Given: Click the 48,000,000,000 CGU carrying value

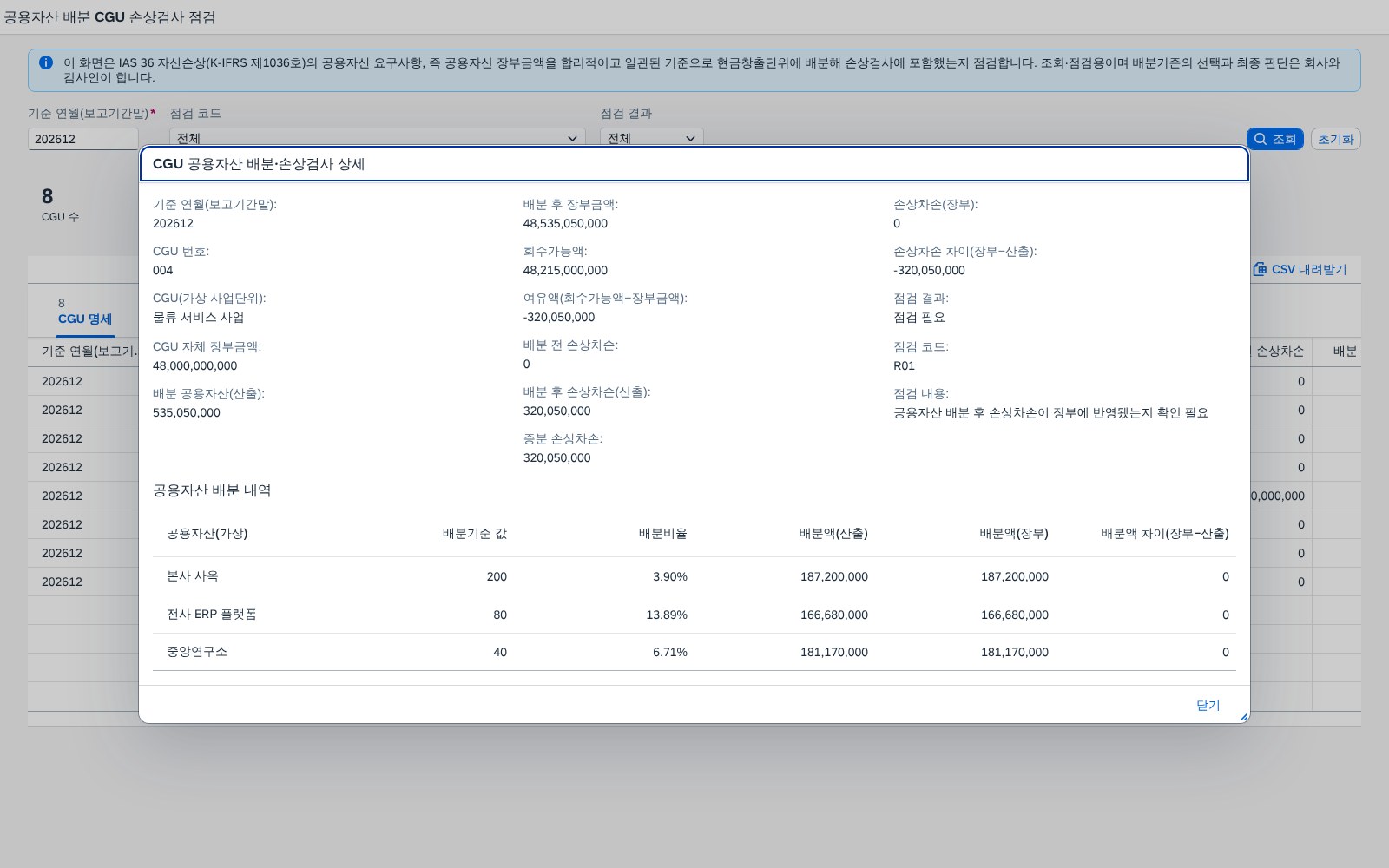Looking at the screenshot, I should (x=194, y=365).
